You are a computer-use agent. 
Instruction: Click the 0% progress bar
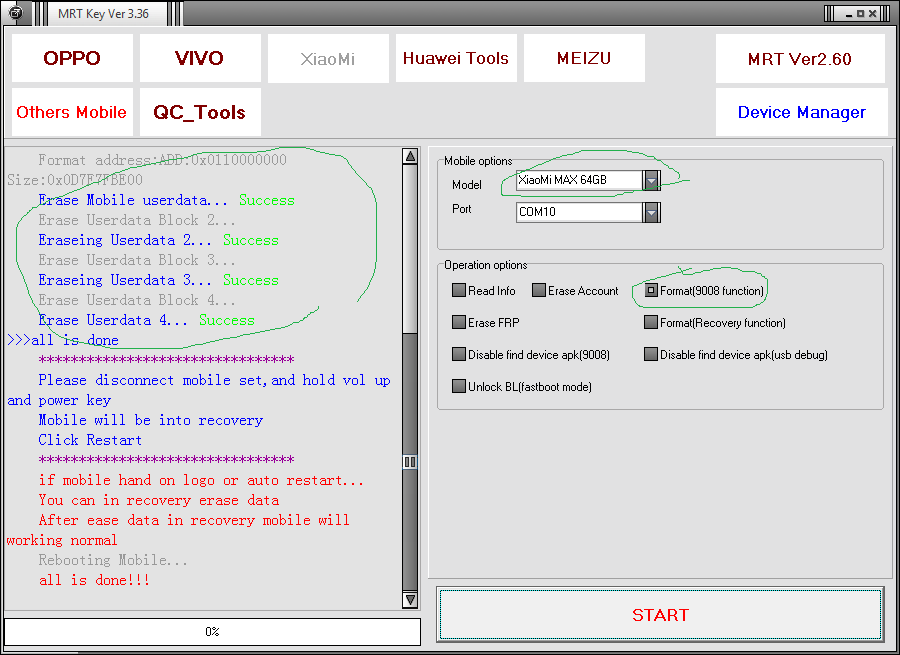point(212,631)
